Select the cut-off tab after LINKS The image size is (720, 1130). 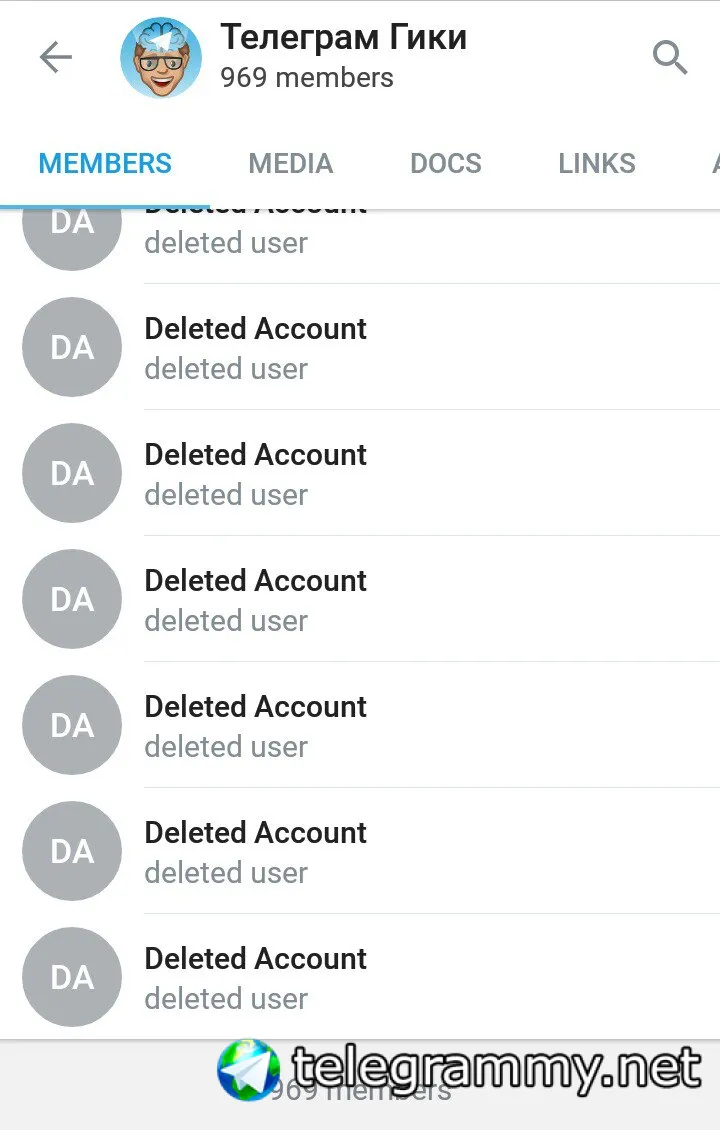click(x=713, y=164)
